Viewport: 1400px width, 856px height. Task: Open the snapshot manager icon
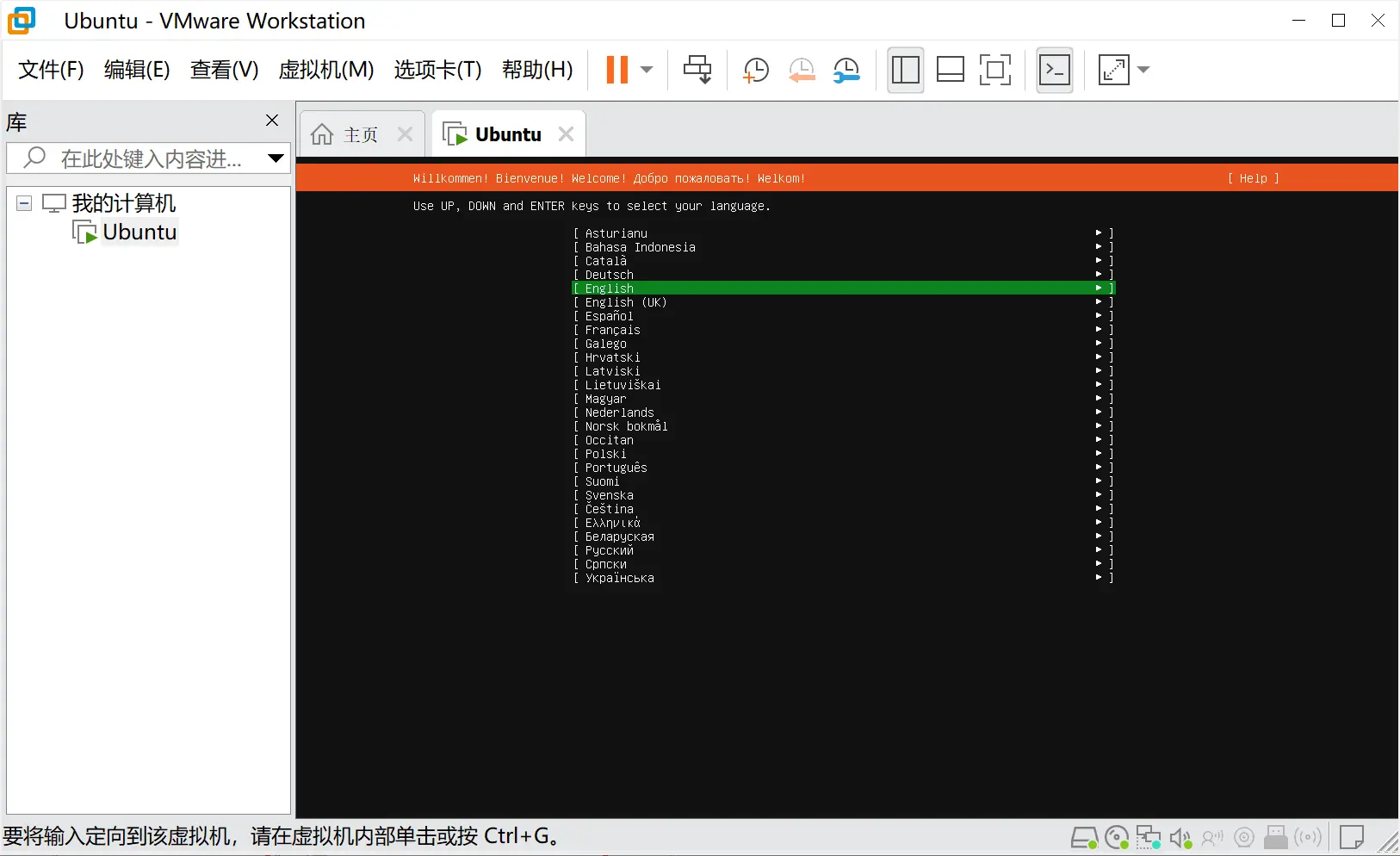tap(846, 70)
